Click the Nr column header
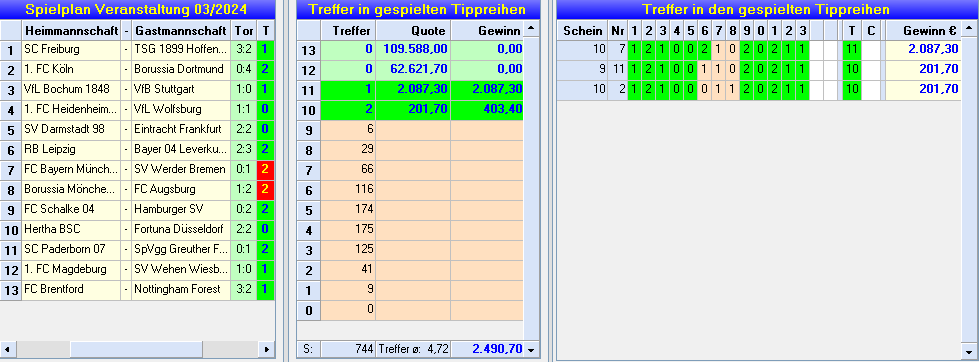 point(617,31)
